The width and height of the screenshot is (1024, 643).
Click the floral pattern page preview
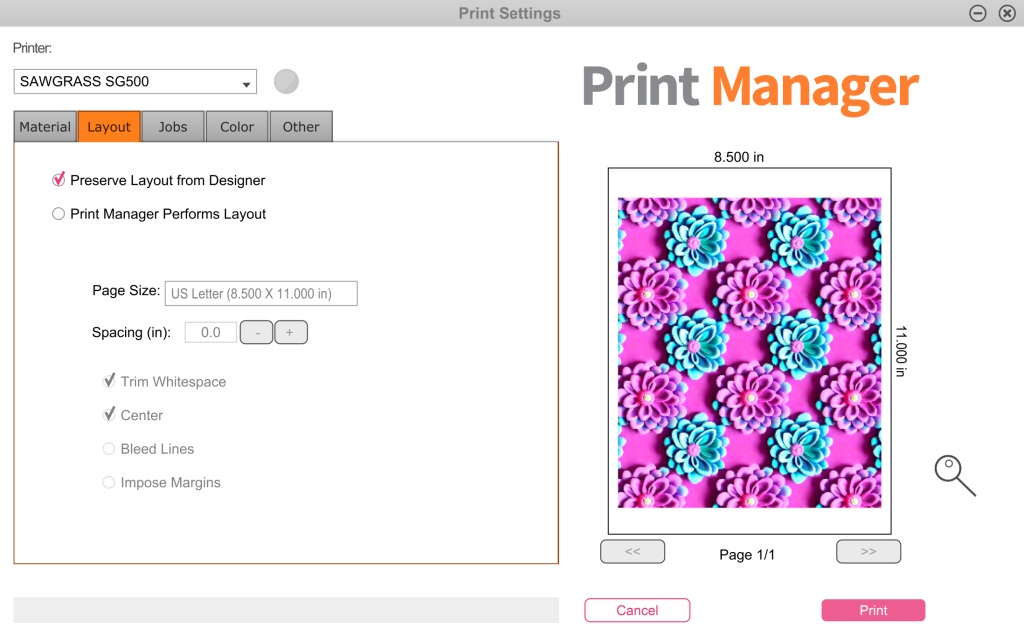749,352
